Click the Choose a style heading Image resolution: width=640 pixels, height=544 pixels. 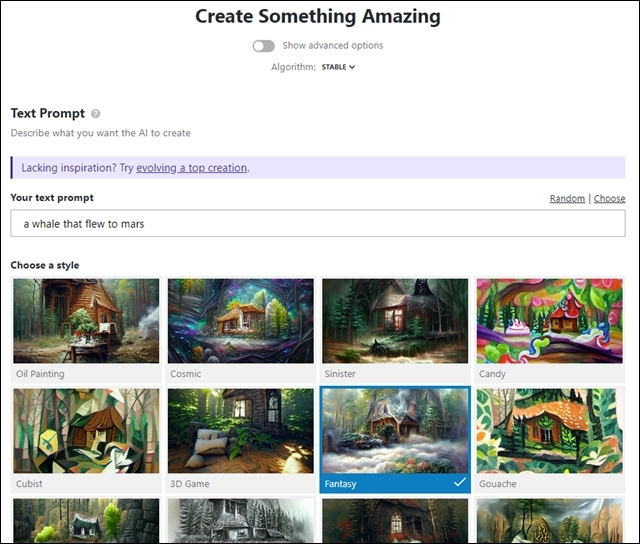pos(45,265)
